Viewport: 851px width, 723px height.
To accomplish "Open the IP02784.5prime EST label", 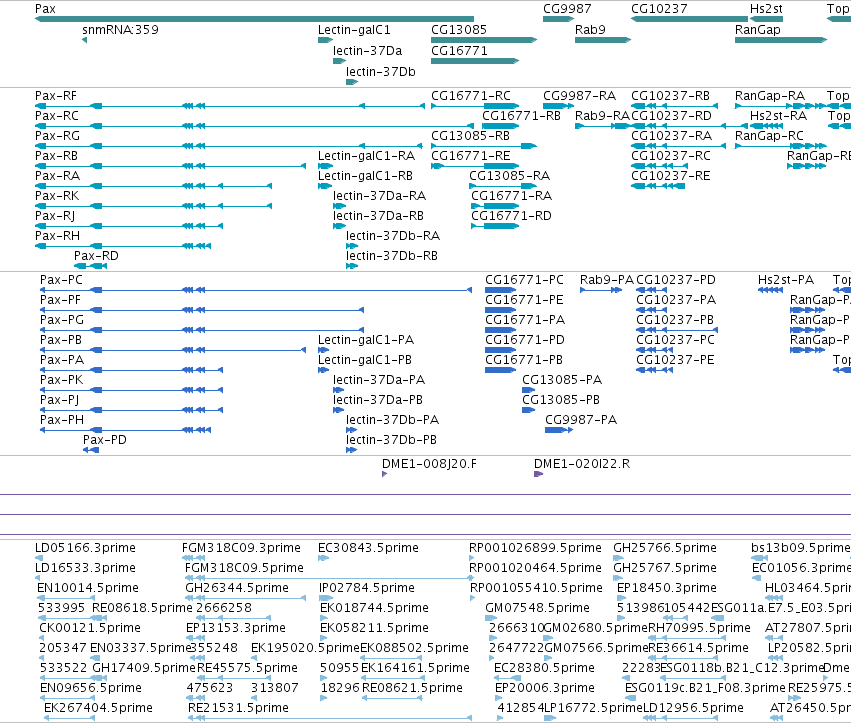I will point(367,588).
